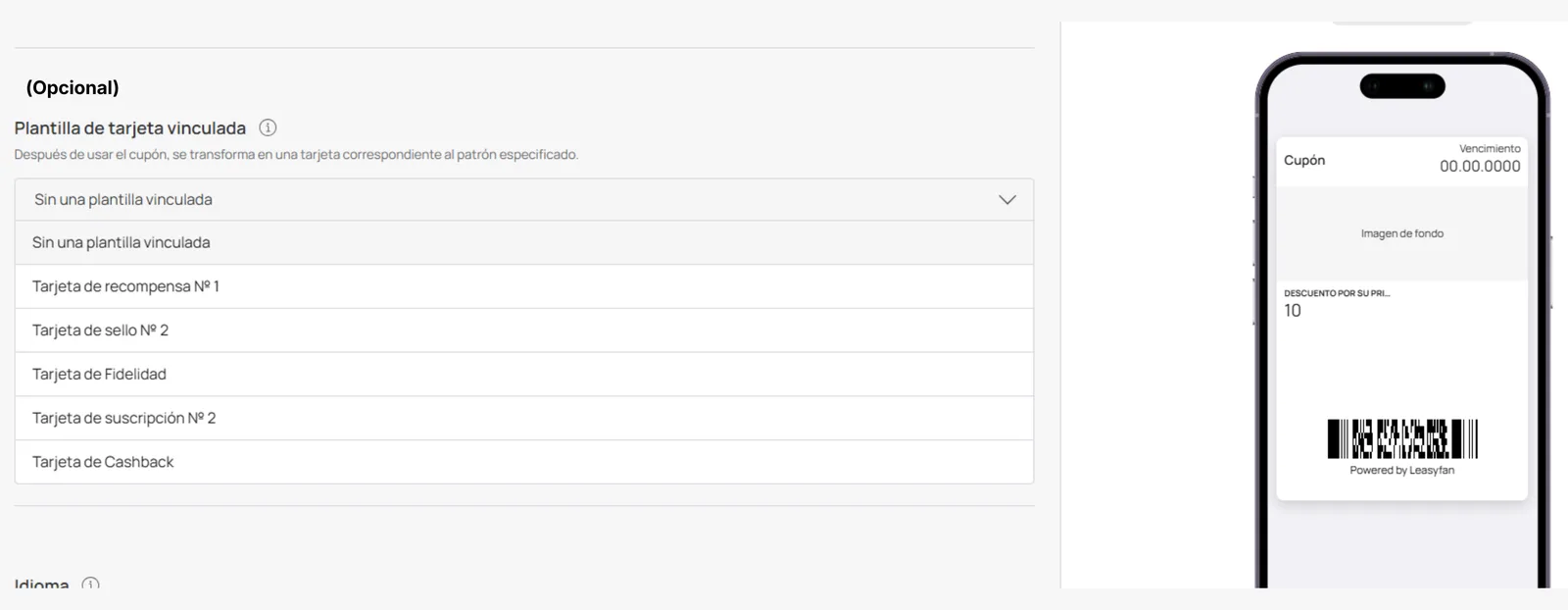The image size is (1568, 610).
Task: Select 'Tarjeta de recompensa Nº 1' option
Action: pos(524,286)
